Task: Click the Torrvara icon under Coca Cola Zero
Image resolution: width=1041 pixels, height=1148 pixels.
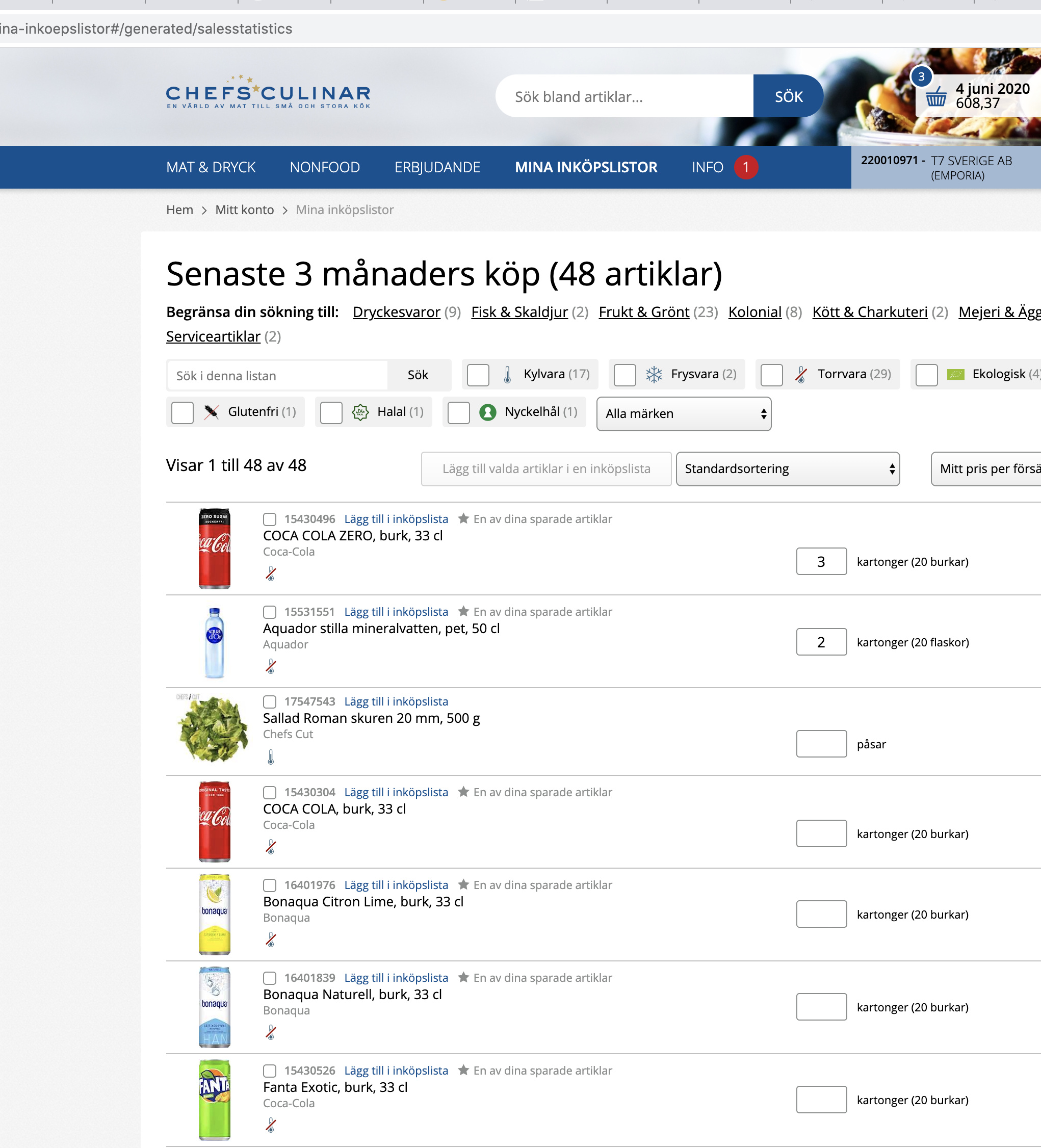Action: 271,573
